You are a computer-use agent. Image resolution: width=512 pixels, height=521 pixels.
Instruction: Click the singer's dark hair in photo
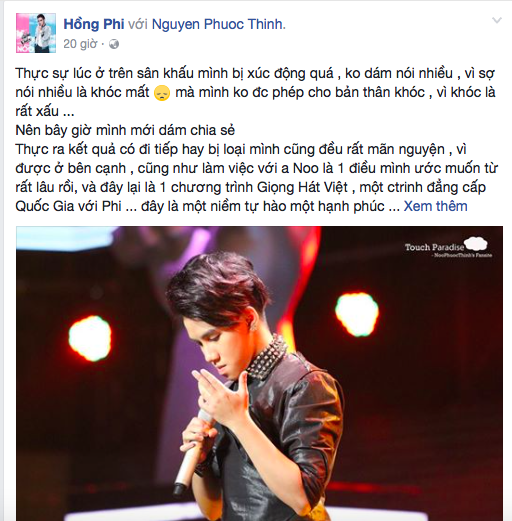pyautogui.click(x=217, y=290)
